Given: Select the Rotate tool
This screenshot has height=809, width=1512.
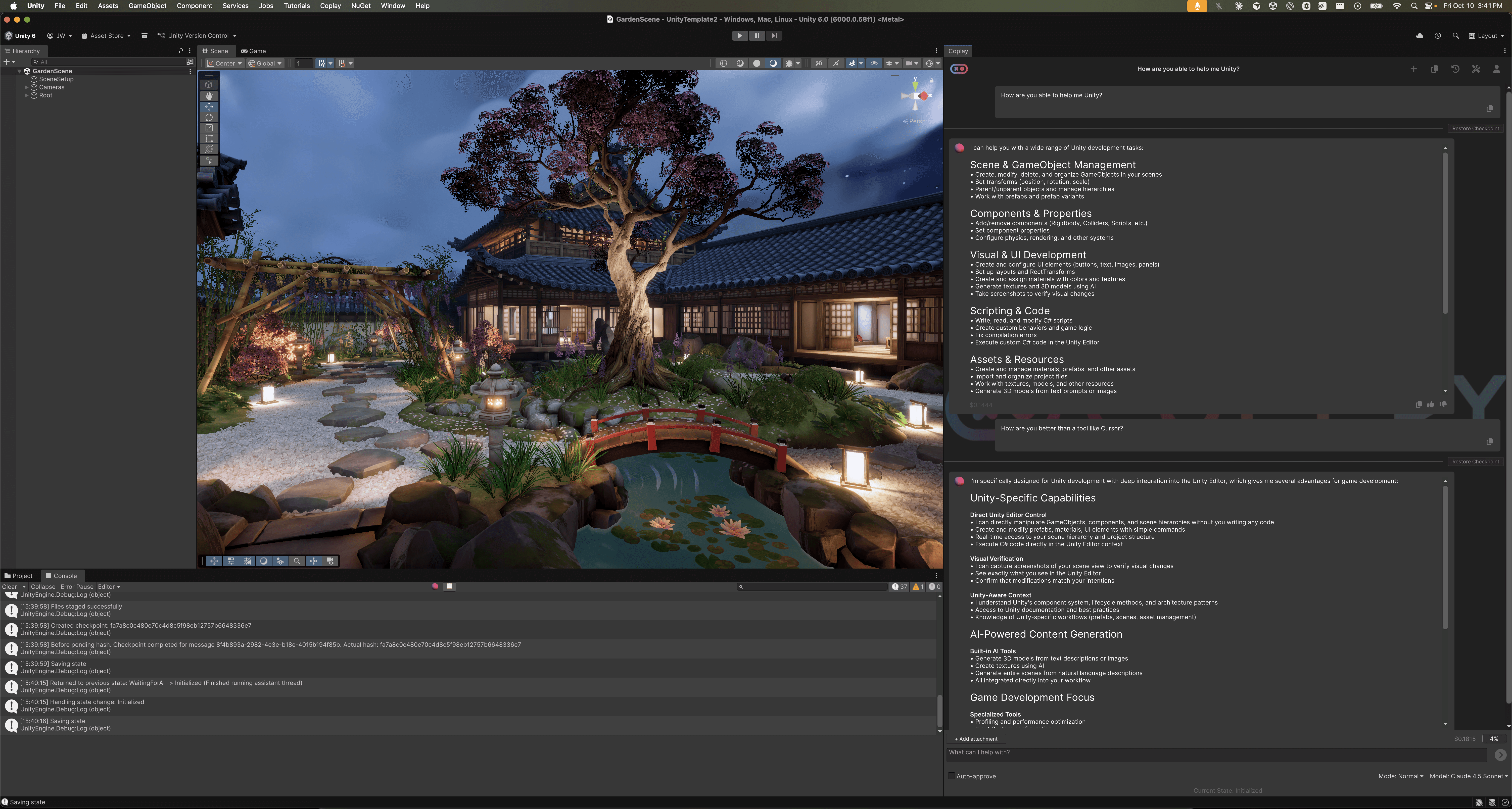Looking at the screenshot, I should coord(209,117).
